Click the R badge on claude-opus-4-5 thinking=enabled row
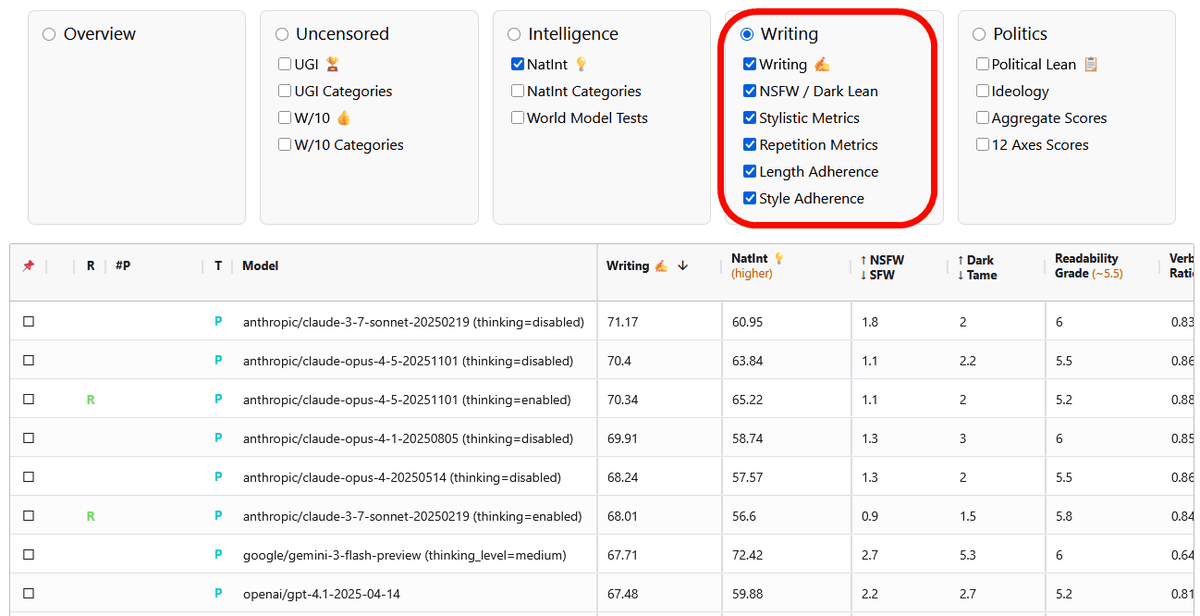Image resolution: width=1200 pixels, height=616 pixels. (91, 400)
